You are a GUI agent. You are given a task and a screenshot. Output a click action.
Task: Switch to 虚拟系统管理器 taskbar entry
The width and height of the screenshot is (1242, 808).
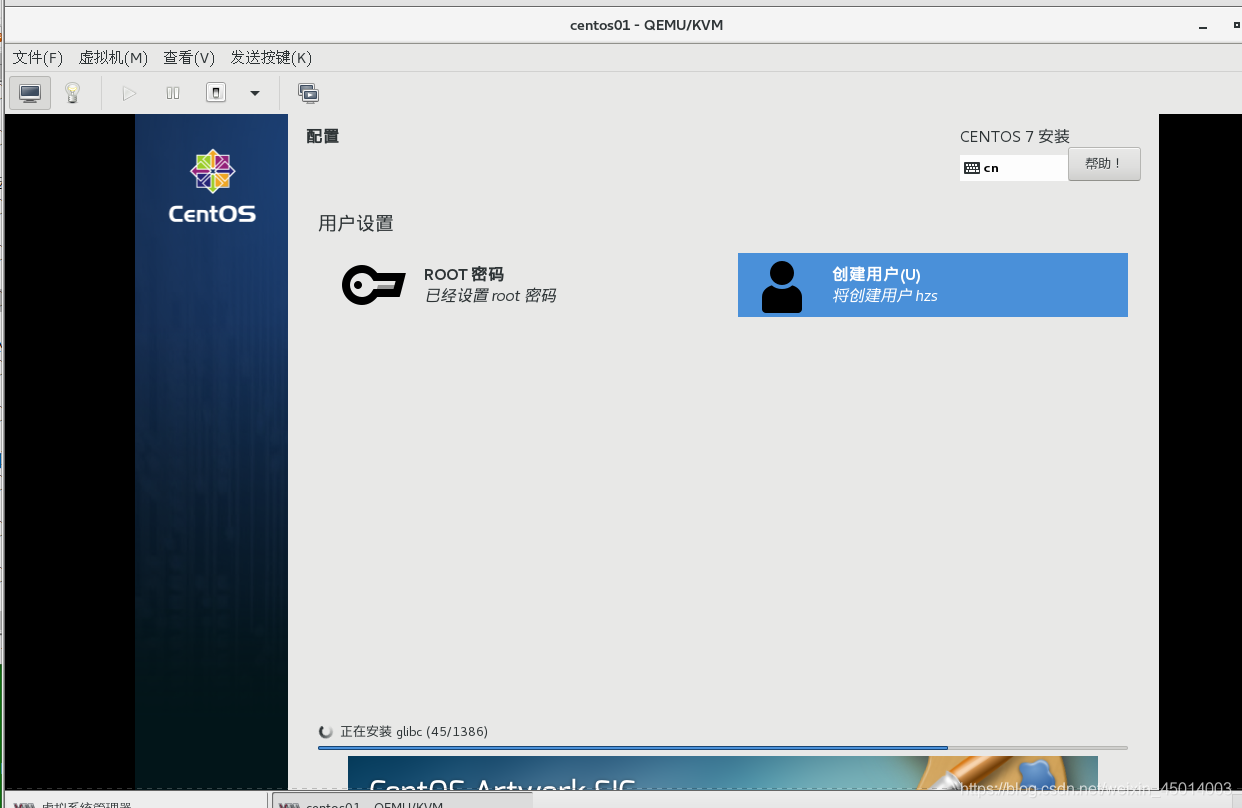tap(135, 801)
